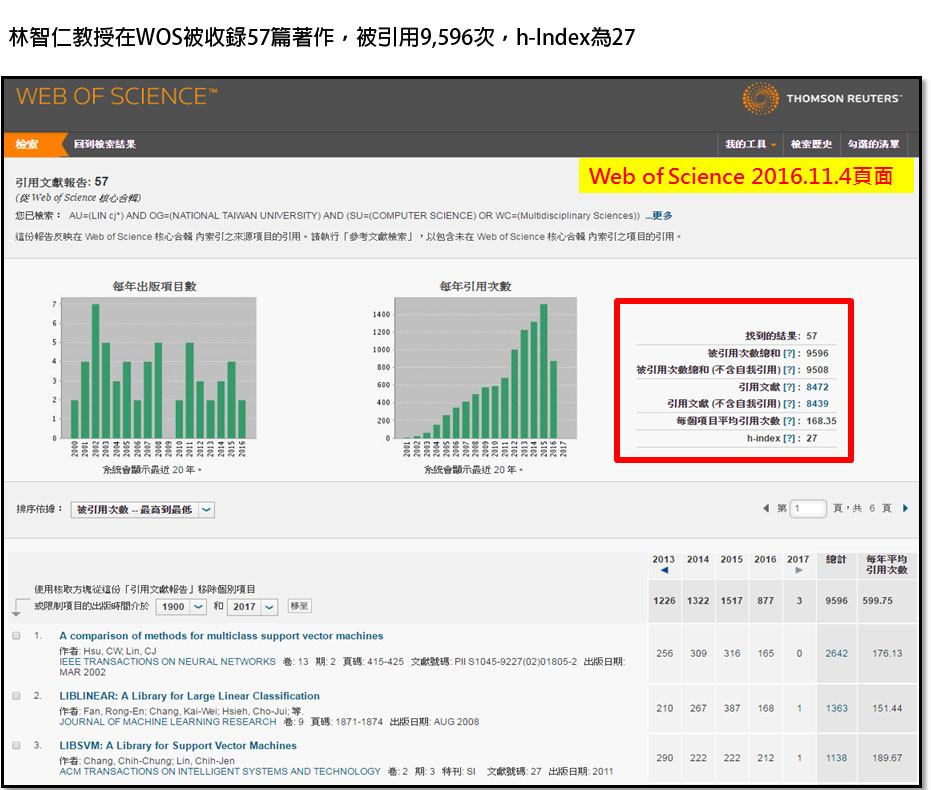This screenshot has width=931, height=790.
Task: Show later years with arrow under 2017
Action: click(x=799, y=570)
